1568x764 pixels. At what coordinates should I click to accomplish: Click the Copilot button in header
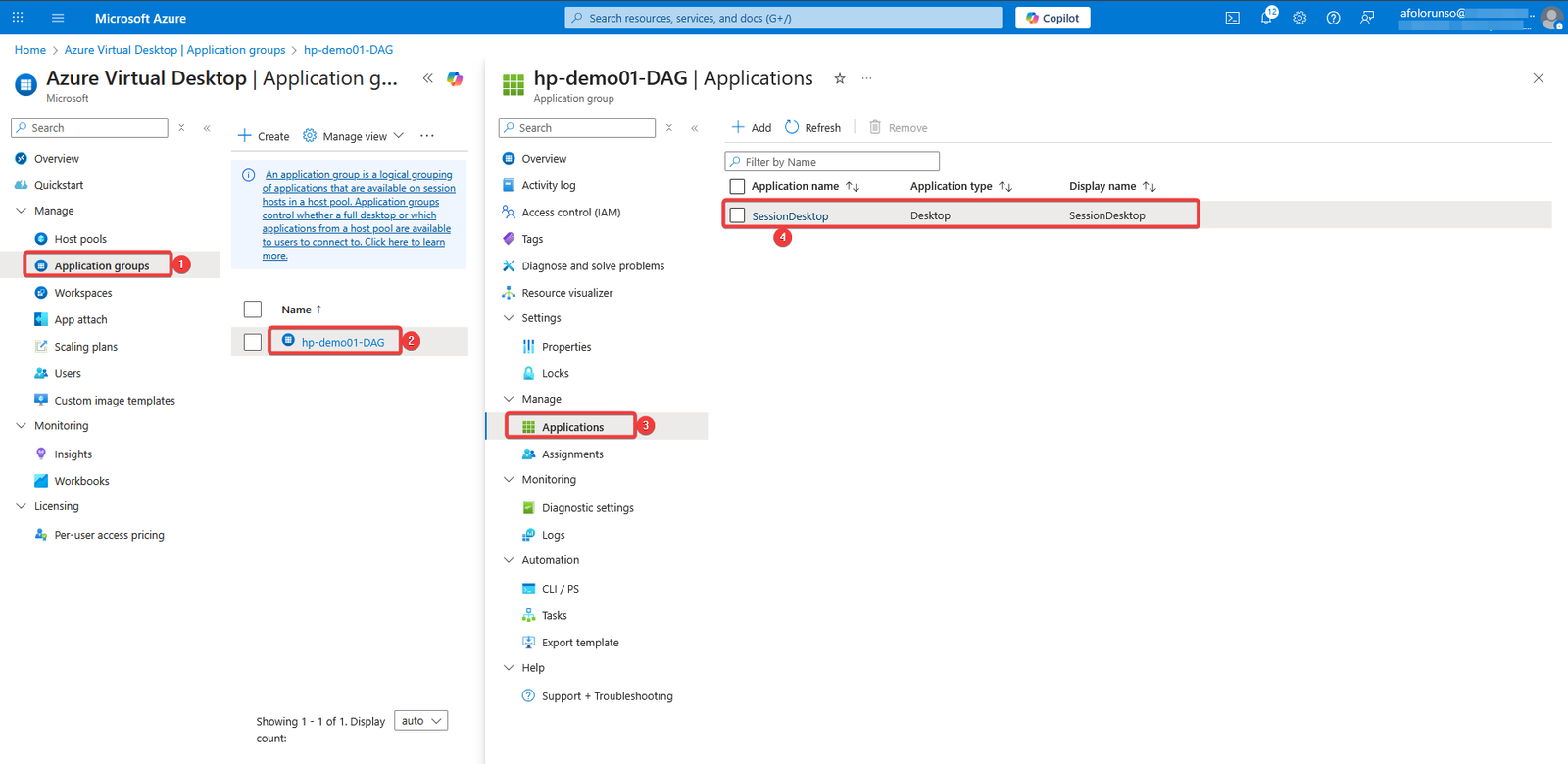pos(1053,18)
